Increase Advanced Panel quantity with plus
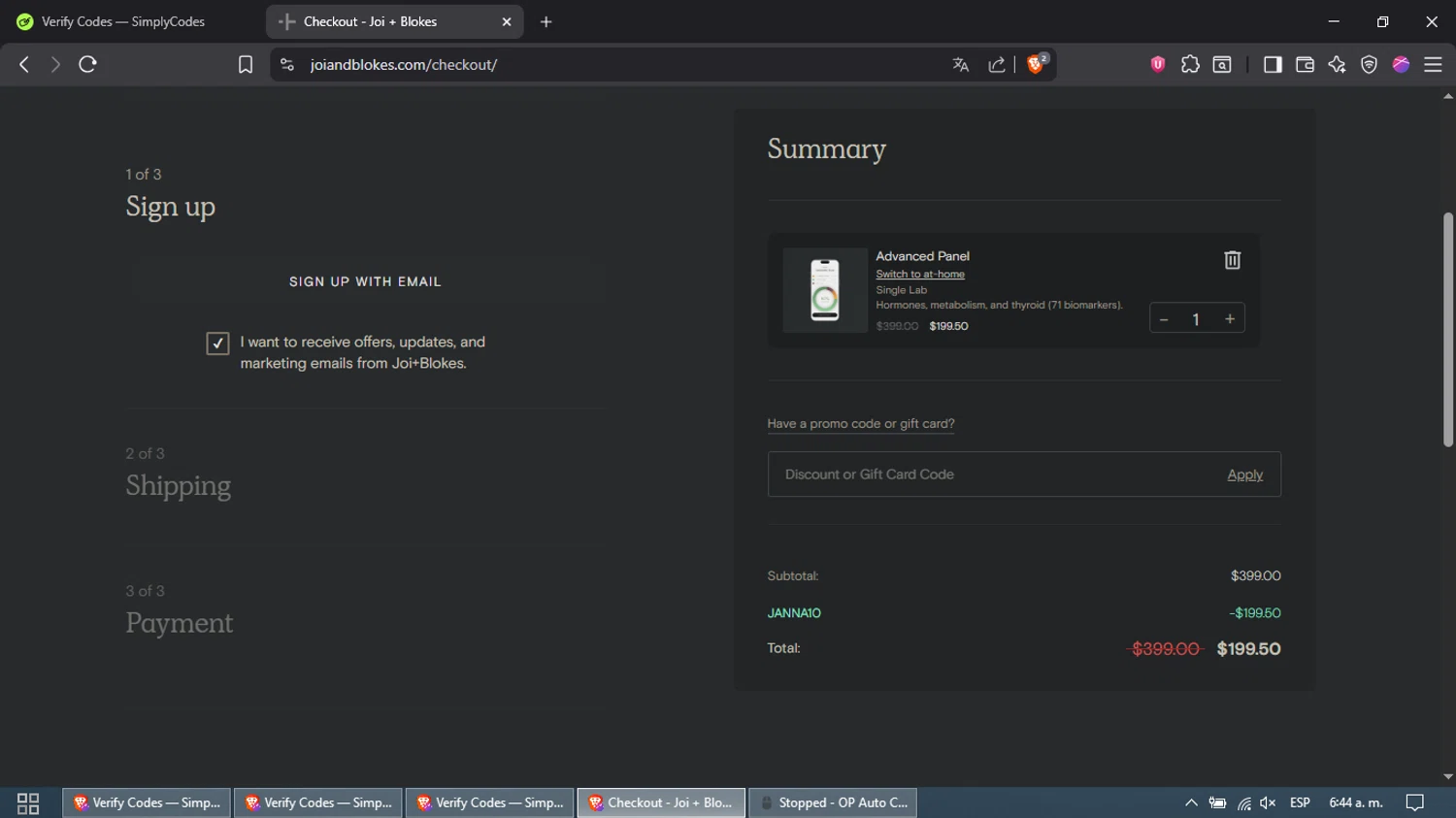 click(1230, 319)
